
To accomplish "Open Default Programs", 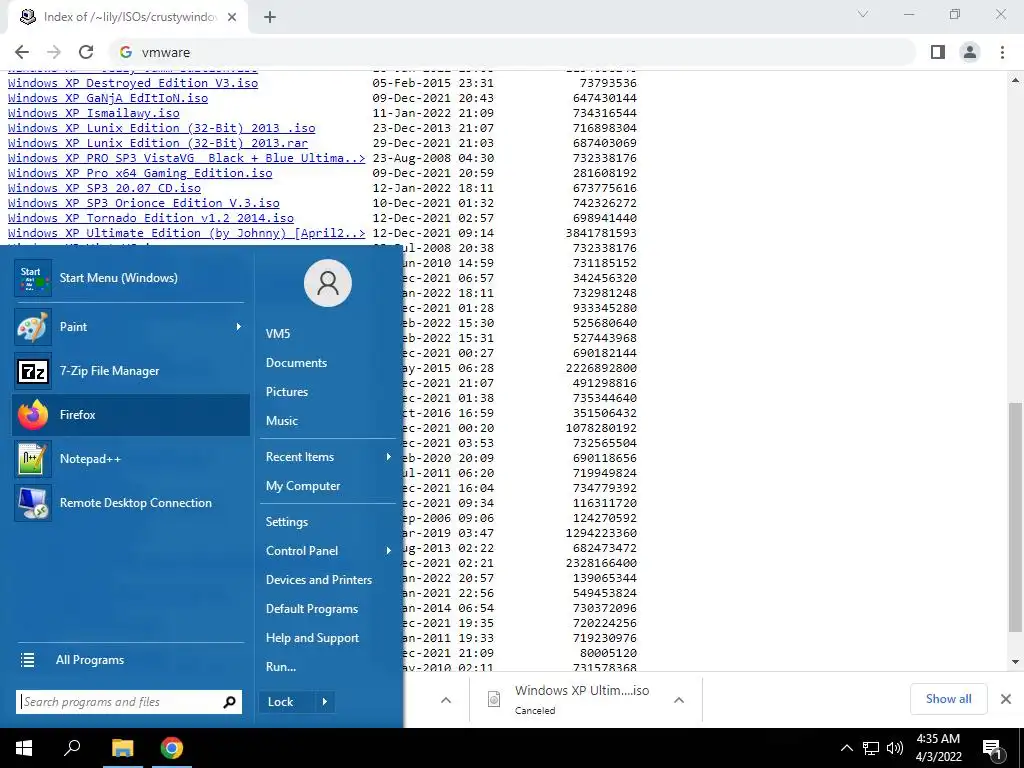I will (312, 609).
